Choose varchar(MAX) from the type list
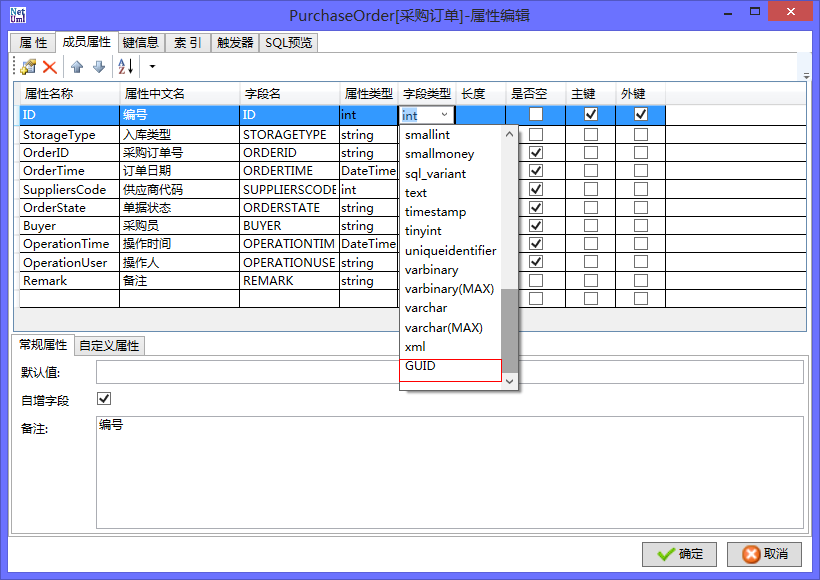Image resolution: width=820 pixels, height=580 pixels. coord(443,327)
